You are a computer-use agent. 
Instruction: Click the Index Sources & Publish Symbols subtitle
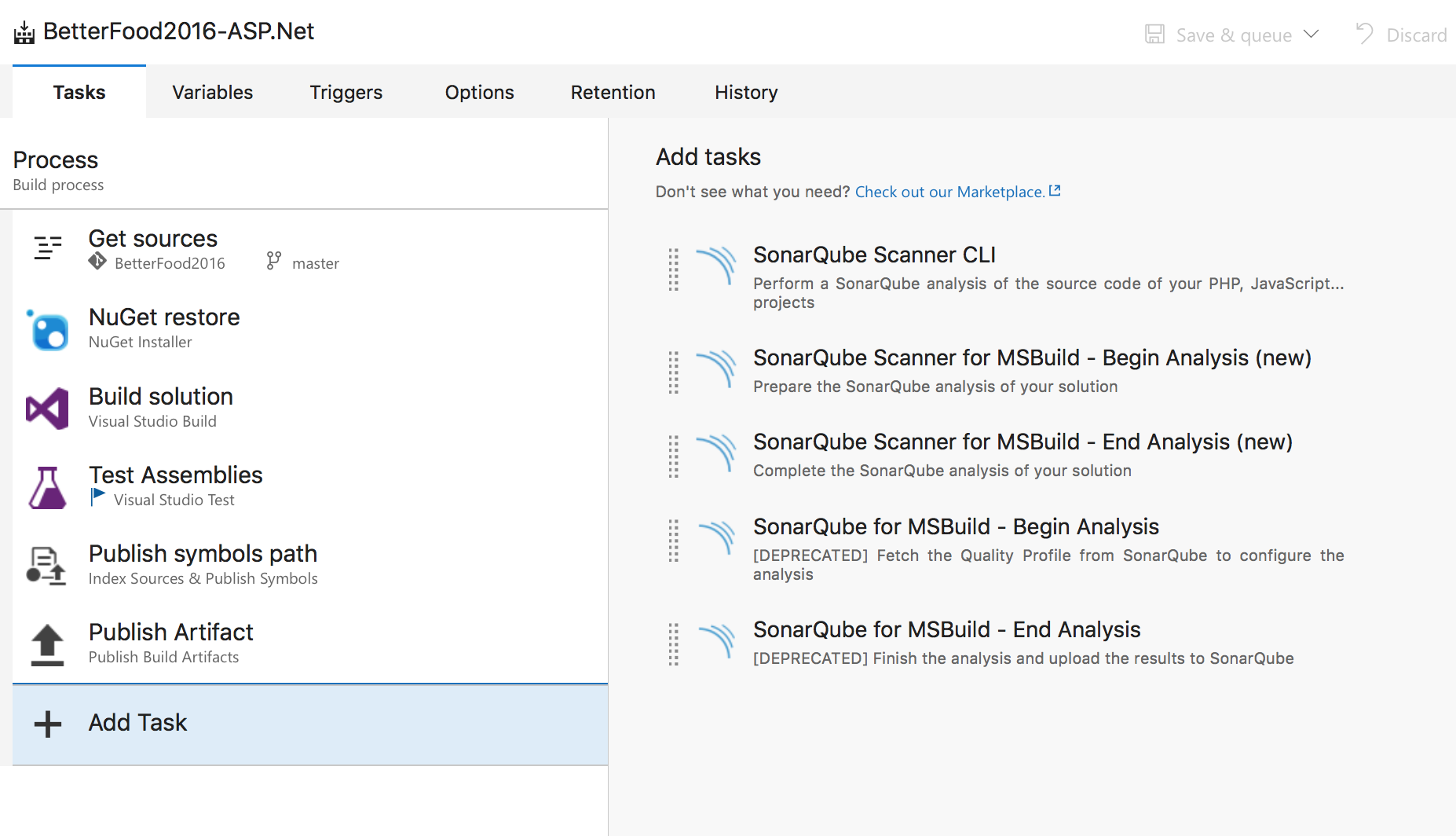(x=203, y=578)
